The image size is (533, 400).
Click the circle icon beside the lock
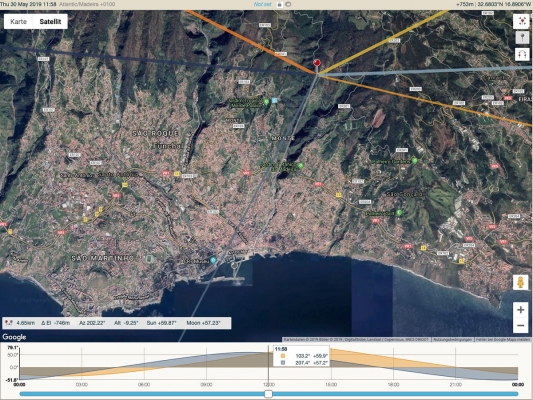coord(288,4)
